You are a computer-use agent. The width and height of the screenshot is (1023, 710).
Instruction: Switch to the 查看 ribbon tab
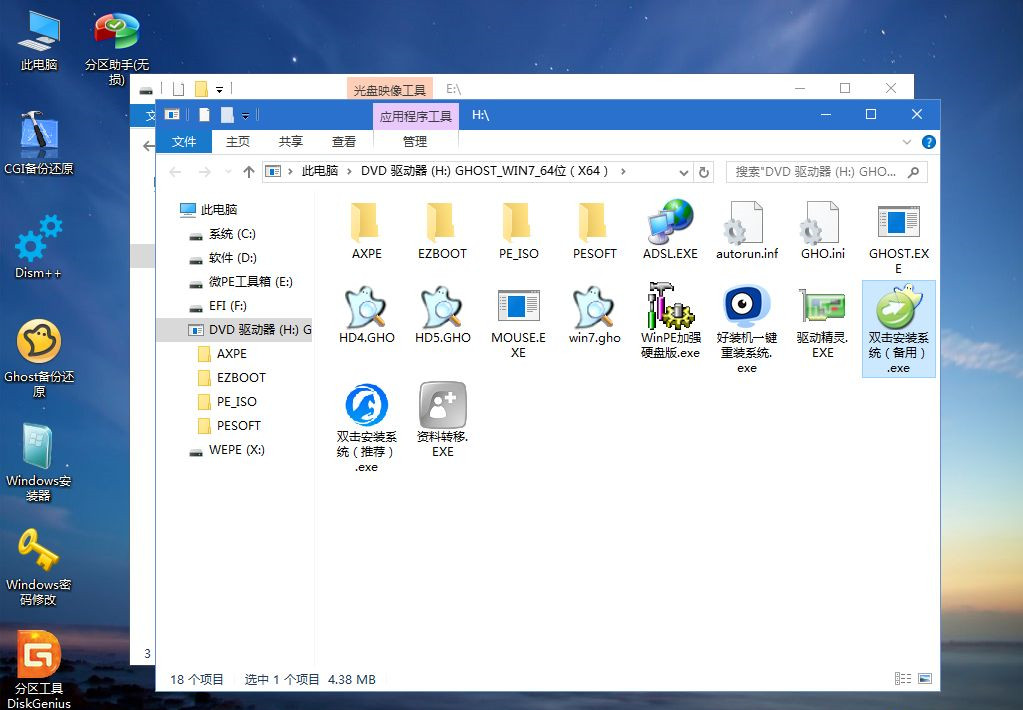343,141
